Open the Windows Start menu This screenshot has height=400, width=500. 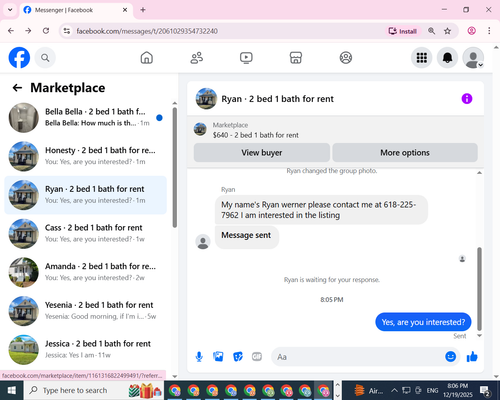pos(12,390)
